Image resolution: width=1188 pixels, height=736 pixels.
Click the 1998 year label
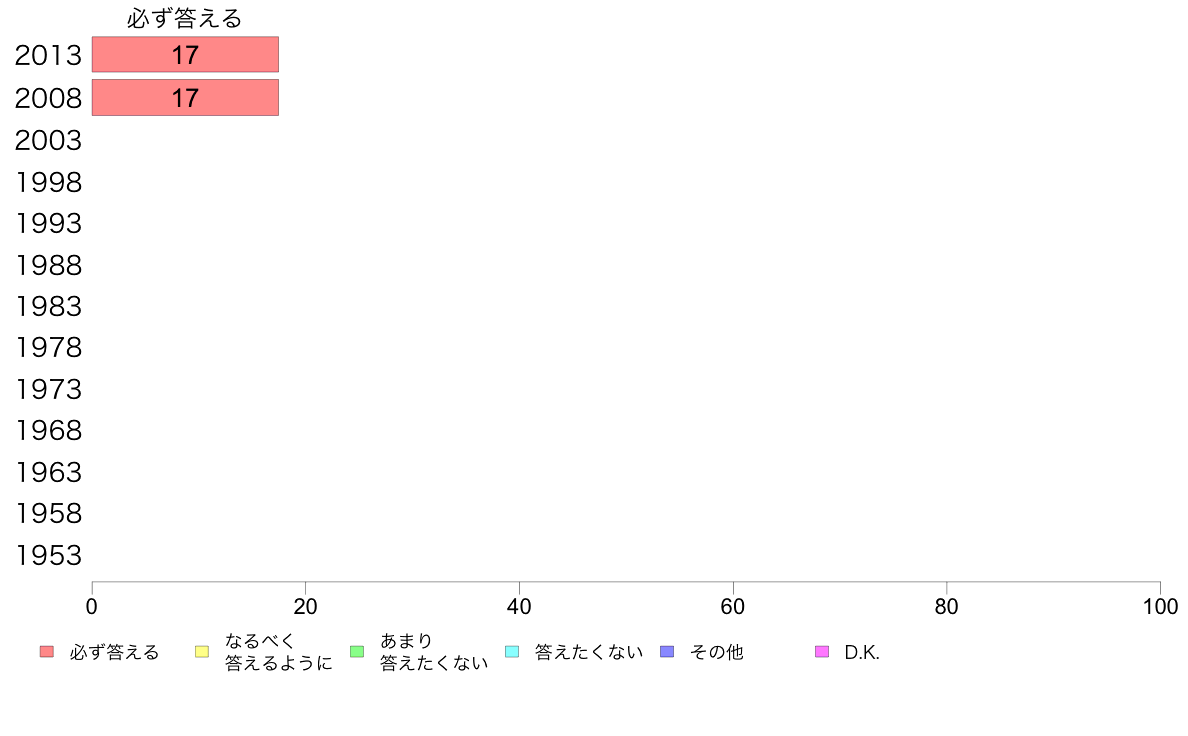[48, 183]
